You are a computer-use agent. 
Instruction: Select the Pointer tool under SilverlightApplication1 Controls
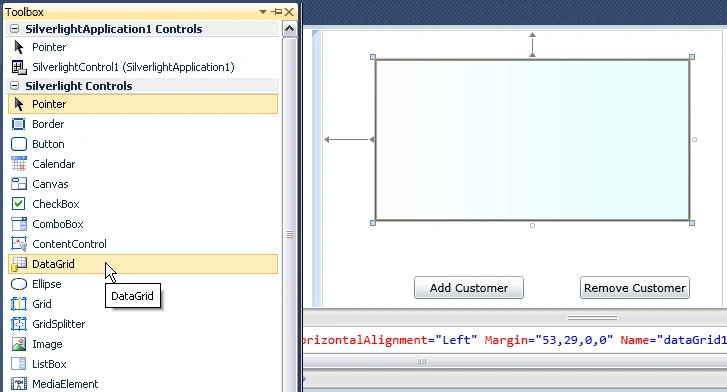143,47
